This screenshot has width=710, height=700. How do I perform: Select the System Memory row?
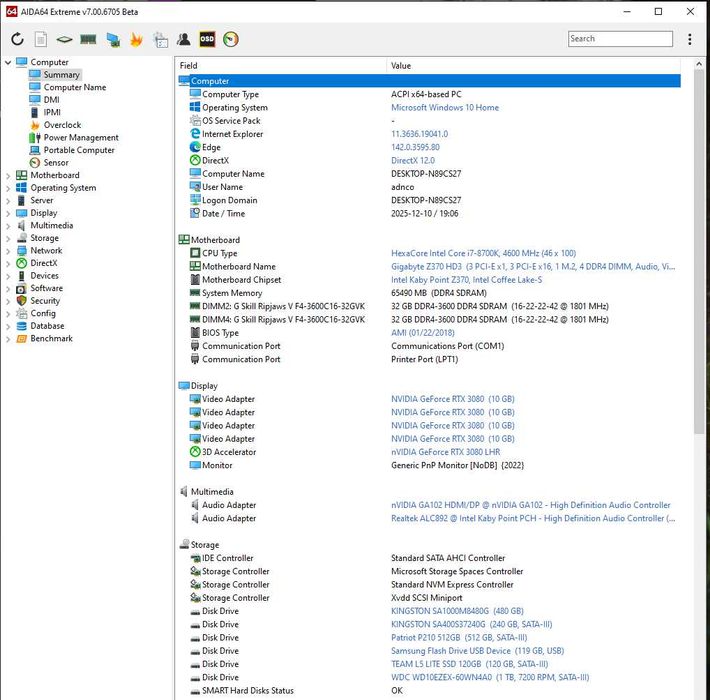tap(429, 293)
